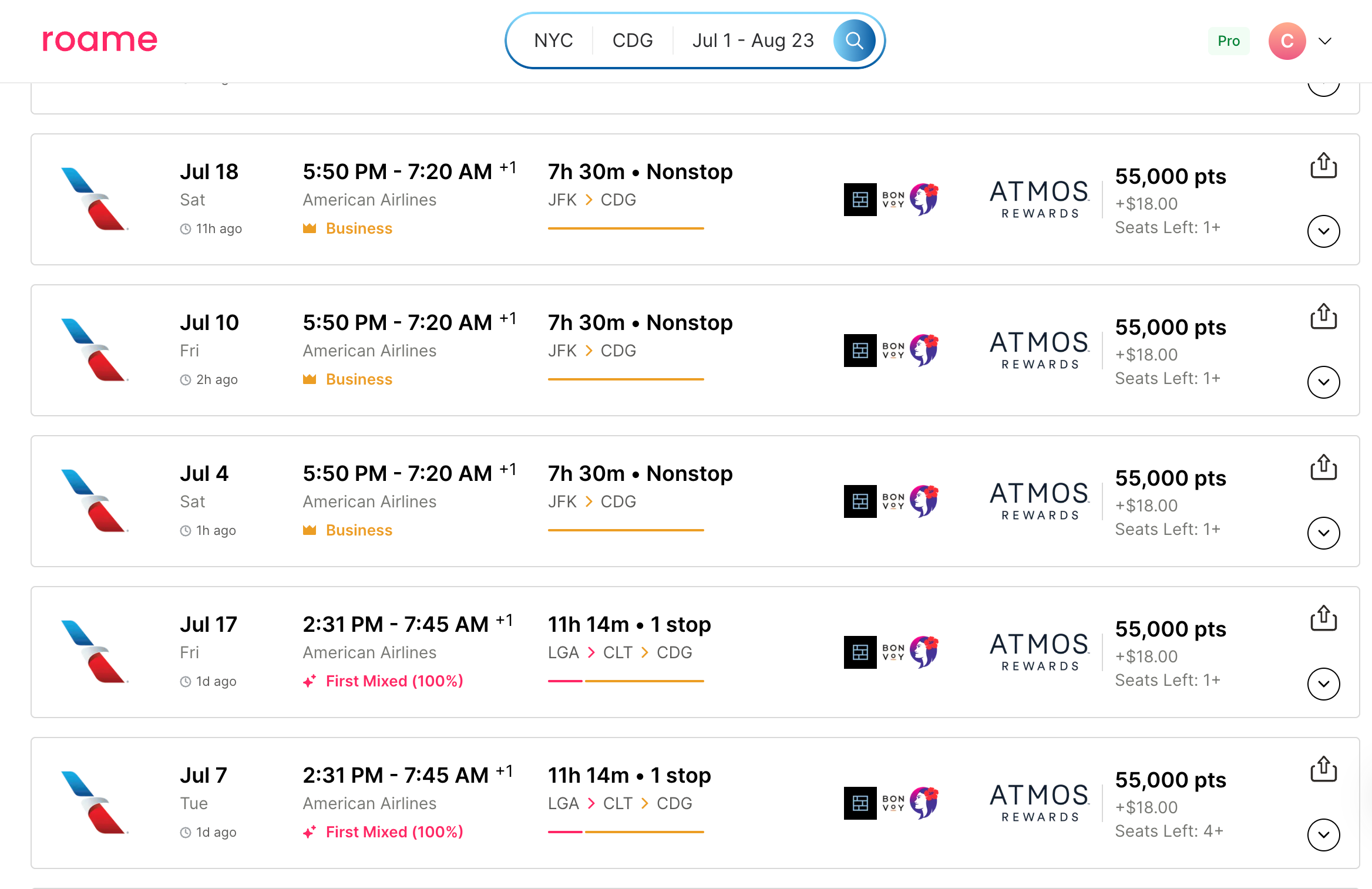Open the Jul 1 - Aug 23 date field
The image size is (1372, 889).
coord(753,40)
